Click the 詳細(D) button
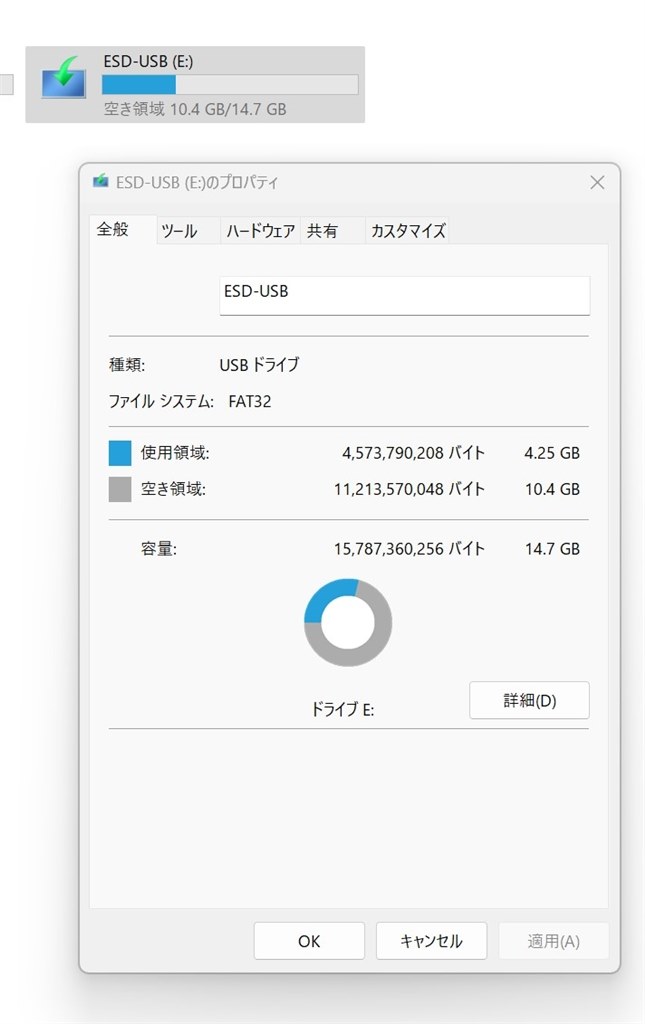 [529, 701]
